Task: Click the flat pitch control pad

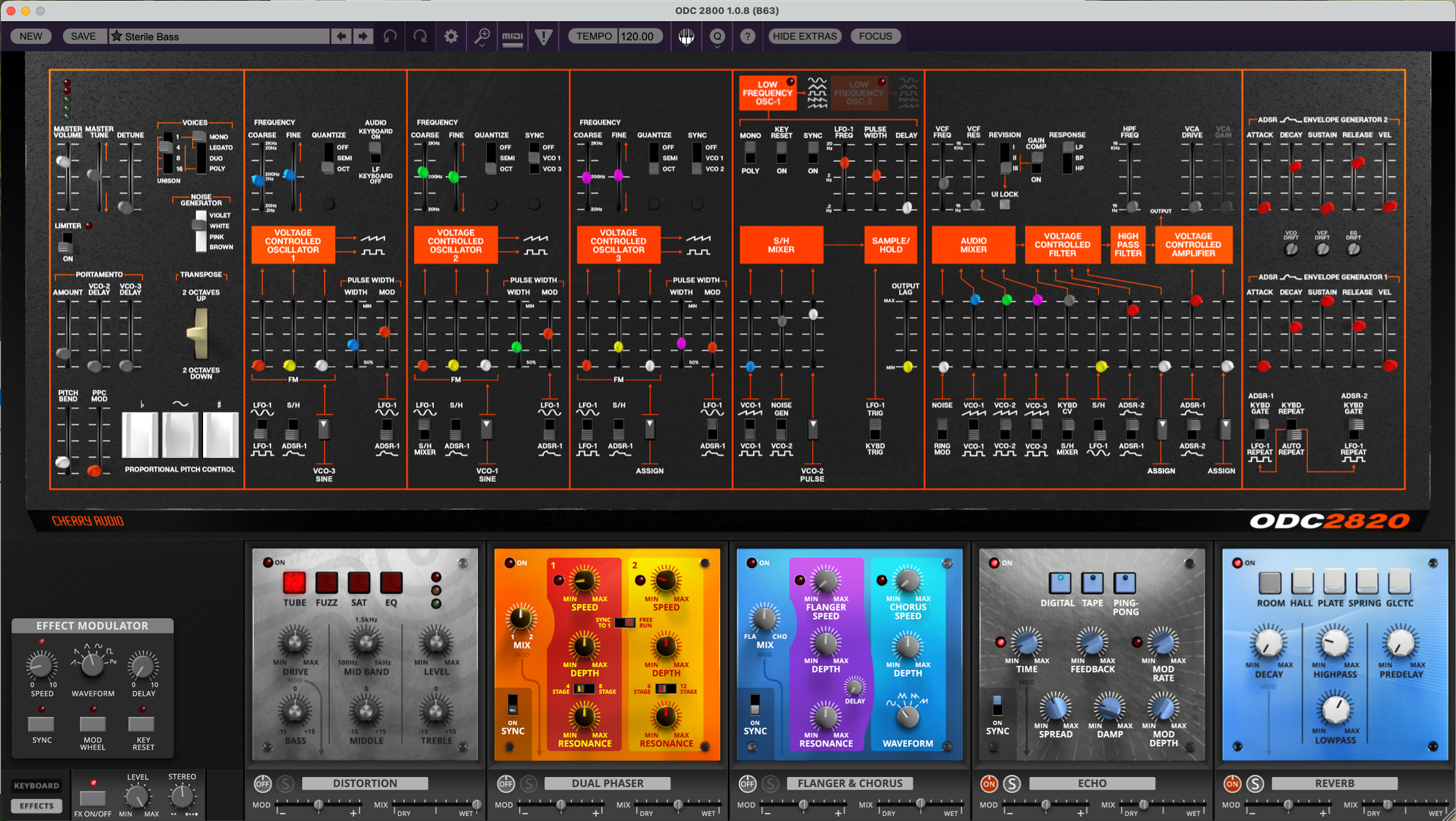Action: tap(140, 435)
